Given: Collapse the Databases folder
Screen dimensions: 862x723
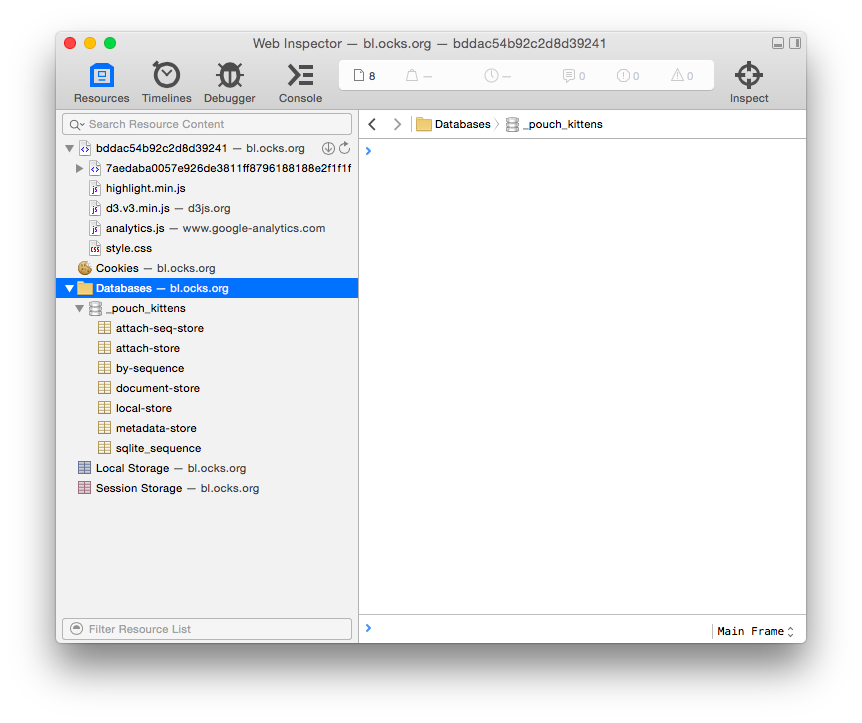Looking at the screenshot, I should [x=69, y=288].
